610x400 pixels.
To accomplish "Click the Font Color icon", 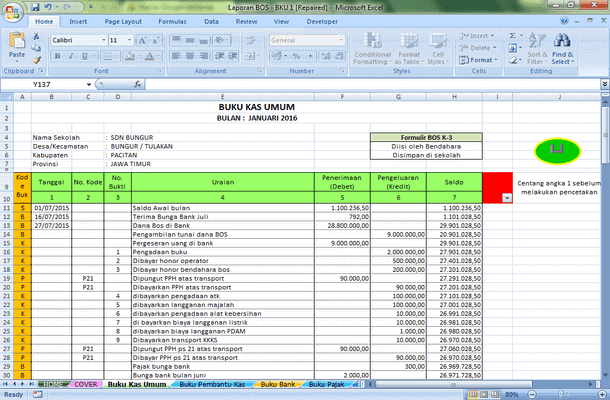I will (x=149, y=56).
